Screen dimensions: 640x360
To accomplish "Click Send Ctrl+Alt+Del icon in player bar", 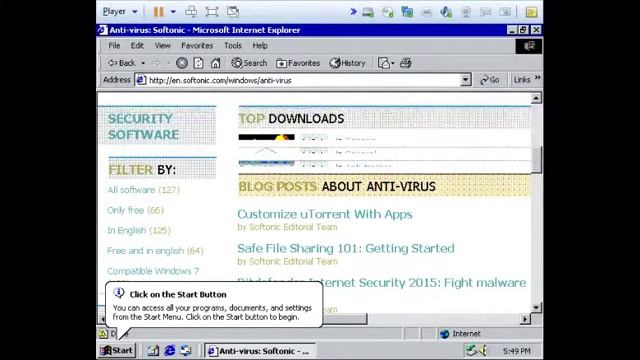I will click(x=191, y=11).
